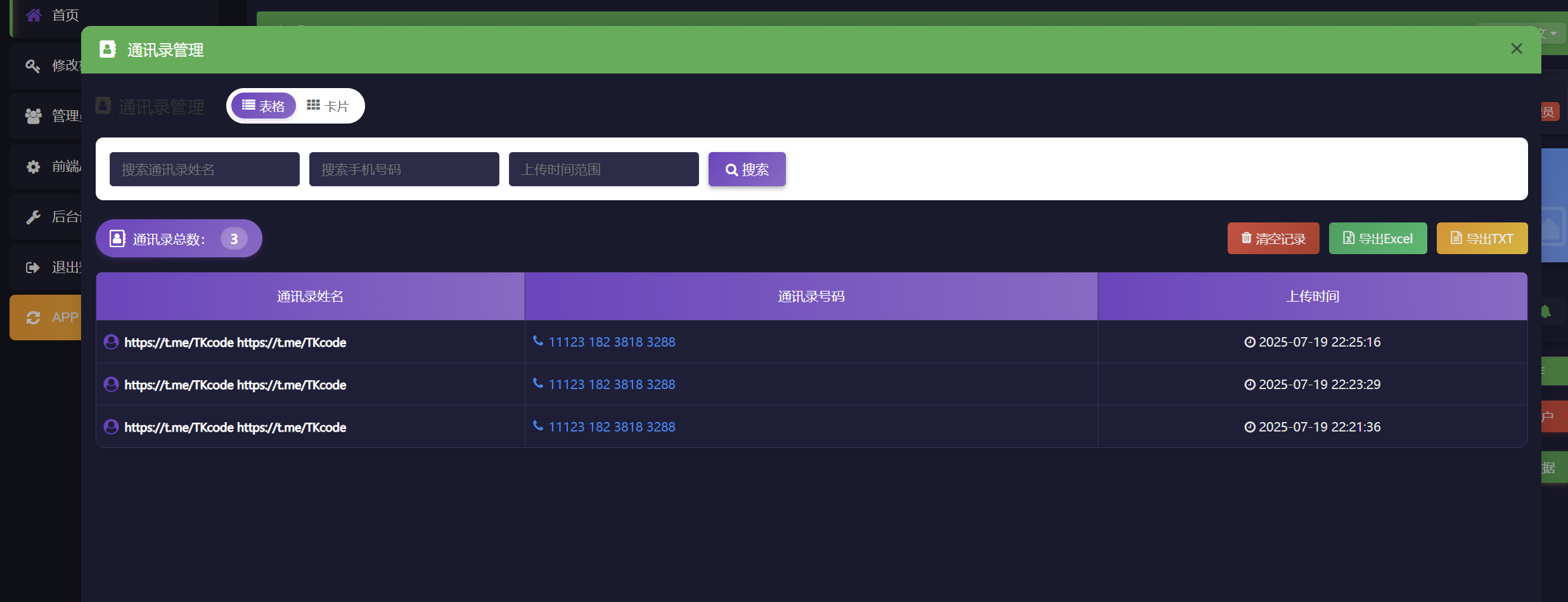Switch to 表格 table view
The width and height of the screenshot is (1568, 602).
[x=264, y=106]
